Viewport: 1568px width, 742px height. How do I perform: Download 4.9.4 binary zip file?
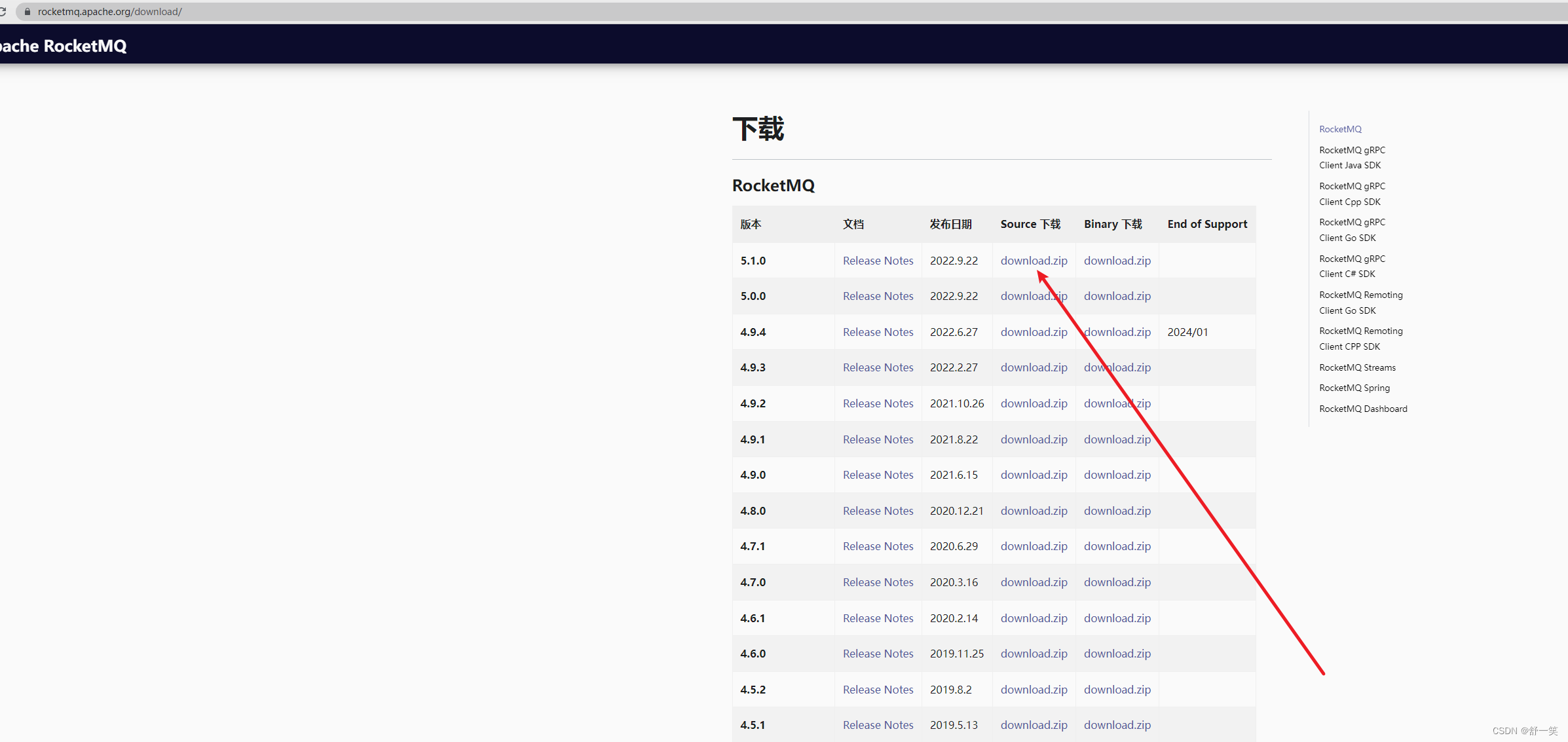tap(1117, 332)
